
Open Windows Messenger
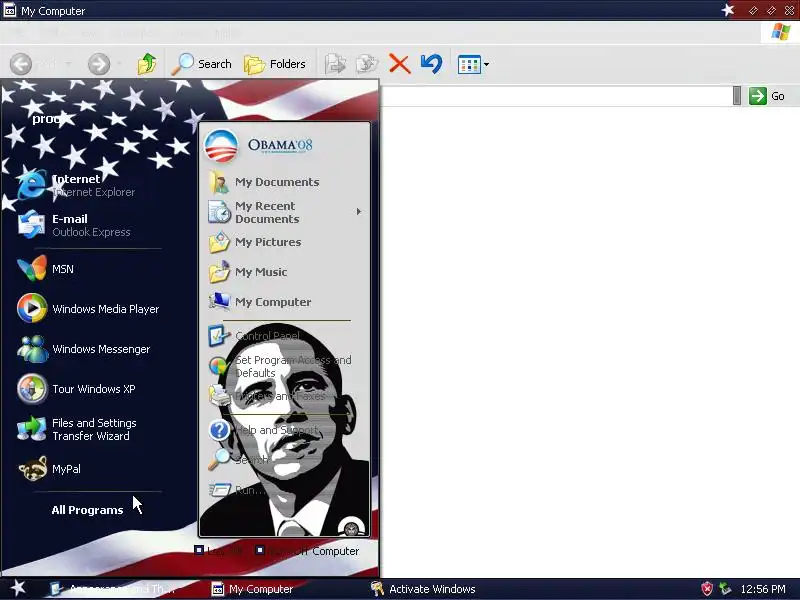pyautogui.click(x=84, y=349)
